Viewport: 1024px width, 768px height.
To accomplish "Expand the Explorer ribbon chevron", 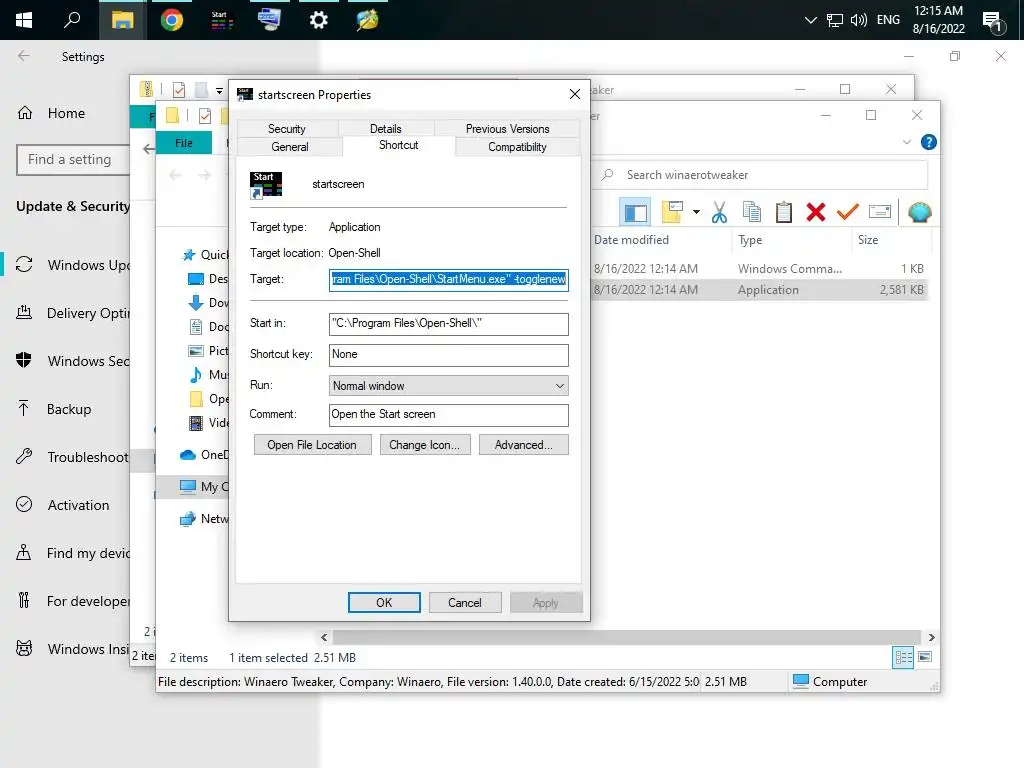I will (907, 142).
